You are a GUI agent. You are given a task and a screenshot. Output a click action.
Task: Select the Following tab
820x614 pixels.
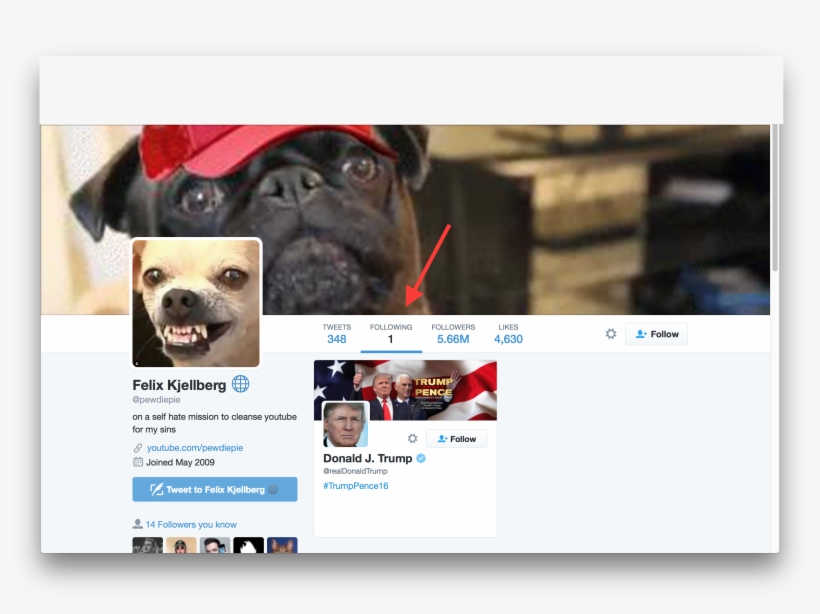click(x=390, y=334)
